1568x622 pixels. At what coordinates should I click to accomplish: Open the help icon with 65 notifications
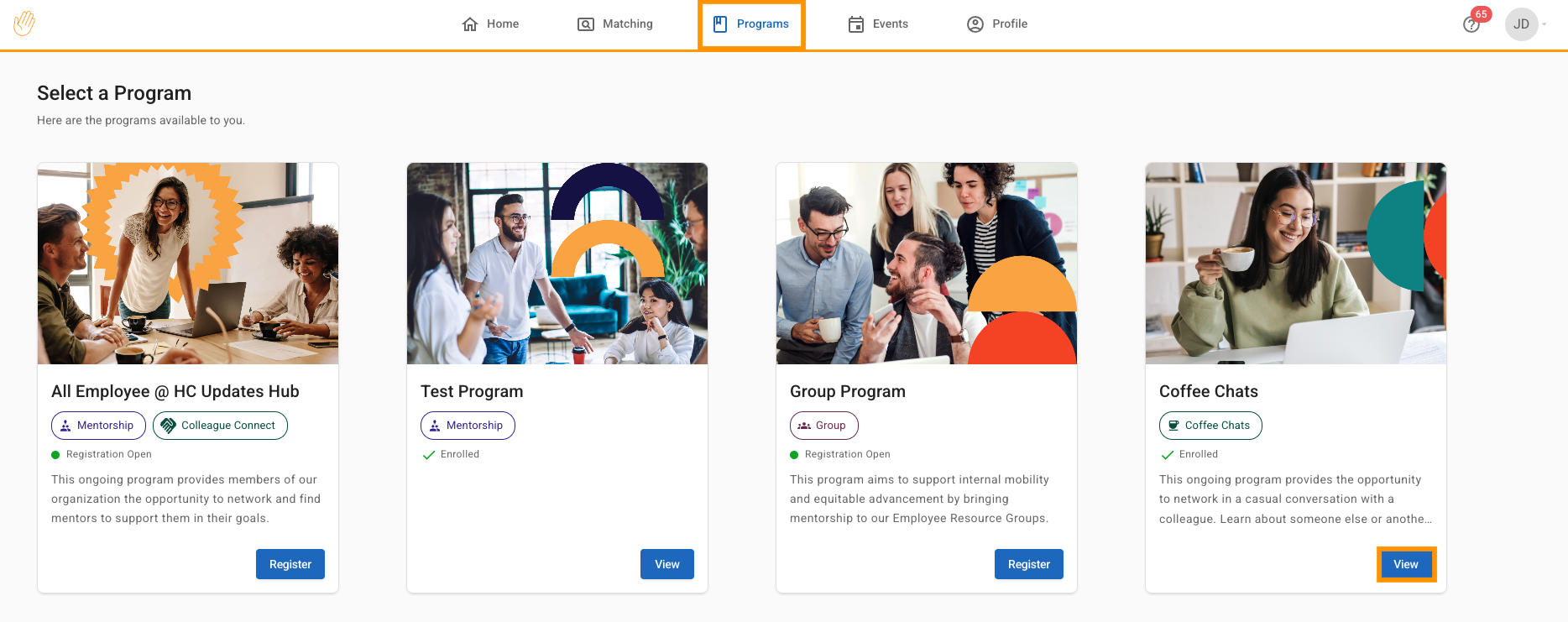coord(1471,25)
